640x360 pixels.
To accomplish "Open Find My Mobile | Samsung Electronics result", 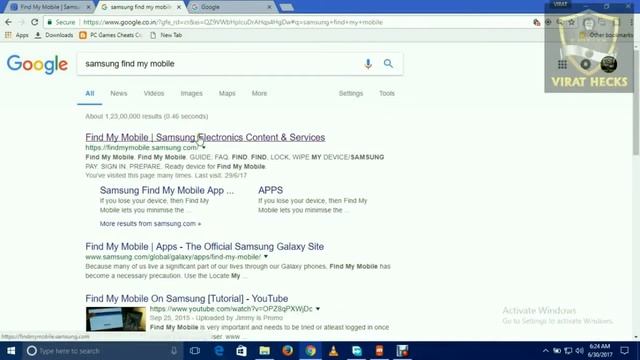I will pyautogui.click(x=205, y=137).
